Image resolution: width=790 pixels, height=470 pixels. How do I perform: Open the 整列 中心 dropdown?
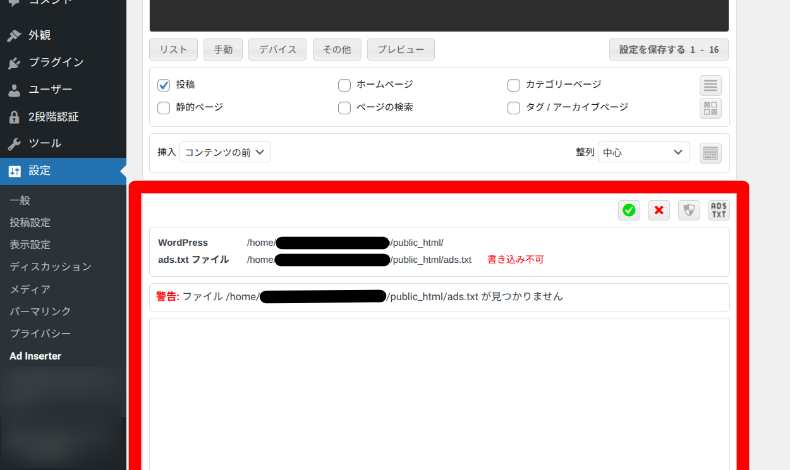pyautogui.click(x=643, y=152)
